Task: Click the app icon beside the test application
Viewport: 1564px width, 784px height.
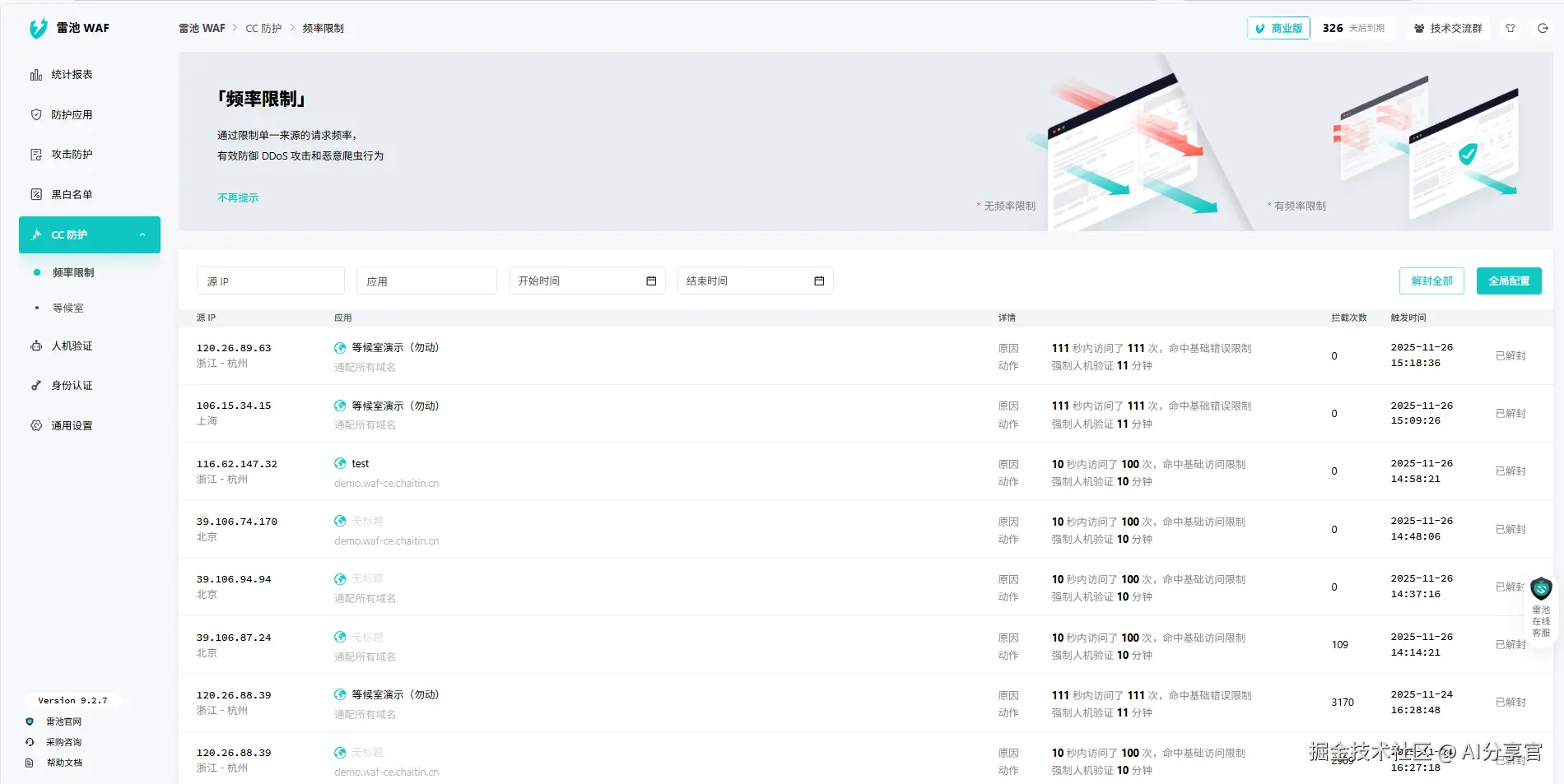Action: [340, 464]
